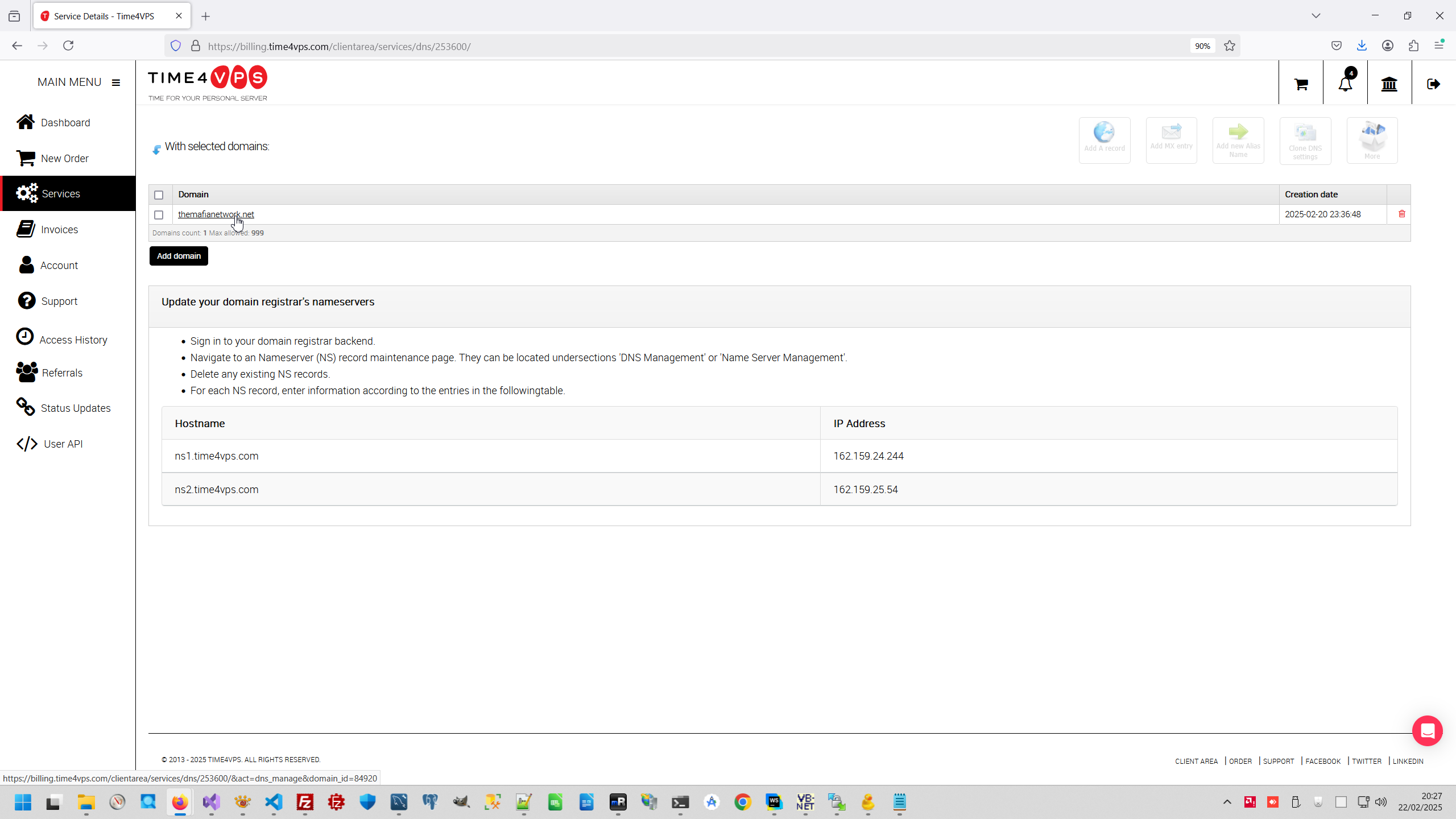Open the shopping cart icon
The image size is (1456, 819).
pyautogui.click(x=1301, y=84)
